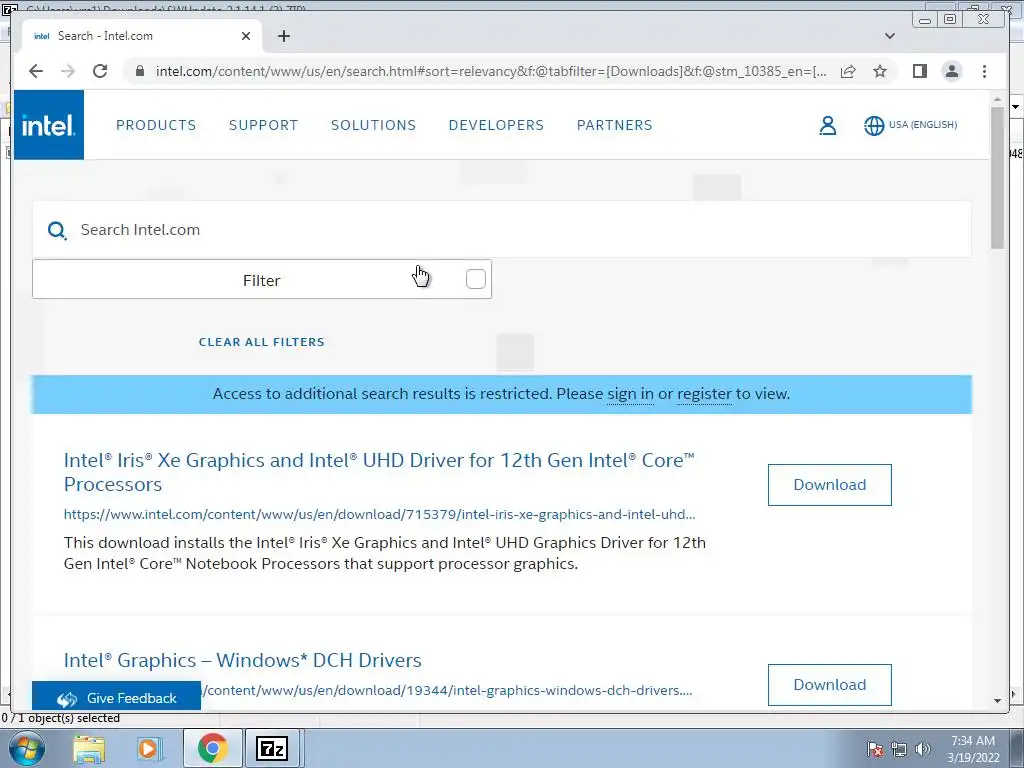Screen dimensions: 1024x768
Task: Reload the Intel search page
Action: (x=100, y=71)
